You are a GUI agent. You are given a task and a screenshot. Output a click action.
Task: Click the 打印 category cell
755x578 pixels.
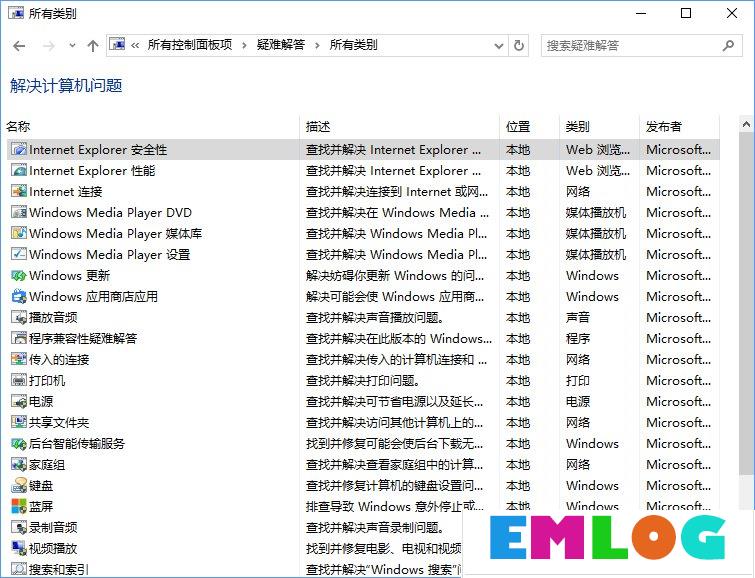pos(578,381)
